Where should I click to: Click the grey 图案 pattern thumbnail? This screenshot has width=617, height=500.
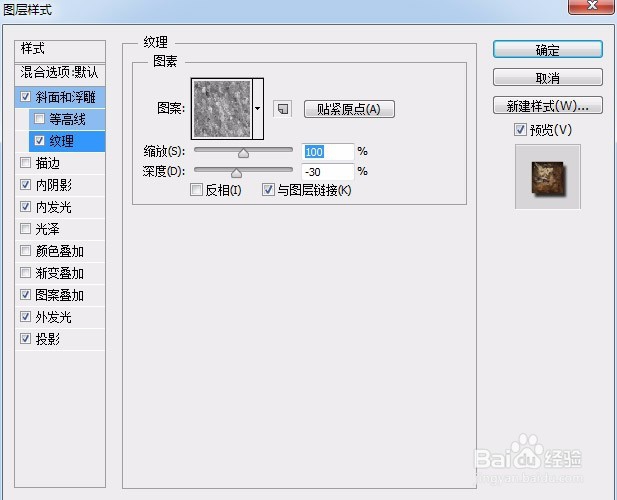[222, 109]
